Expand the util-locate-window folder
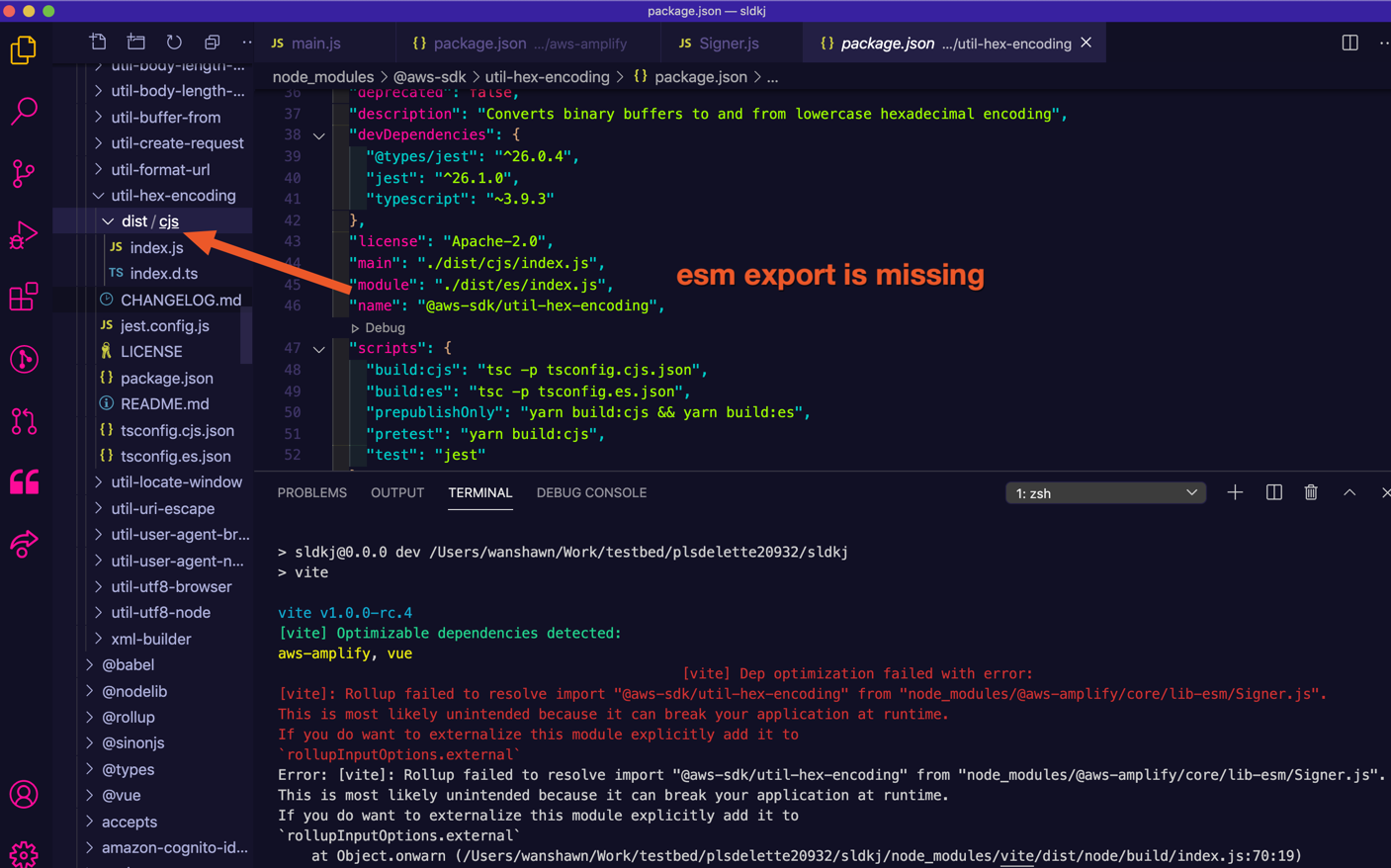Screen dimensions: 1391x868 click(153, 482)
